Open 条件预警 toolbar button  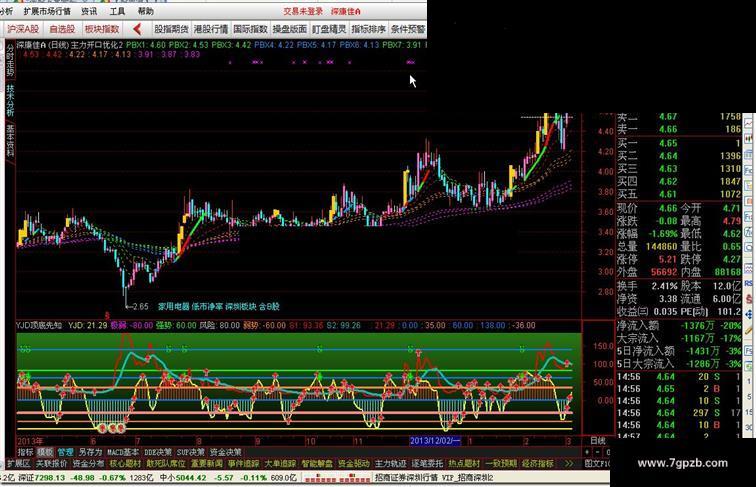(x=408, y=29)
